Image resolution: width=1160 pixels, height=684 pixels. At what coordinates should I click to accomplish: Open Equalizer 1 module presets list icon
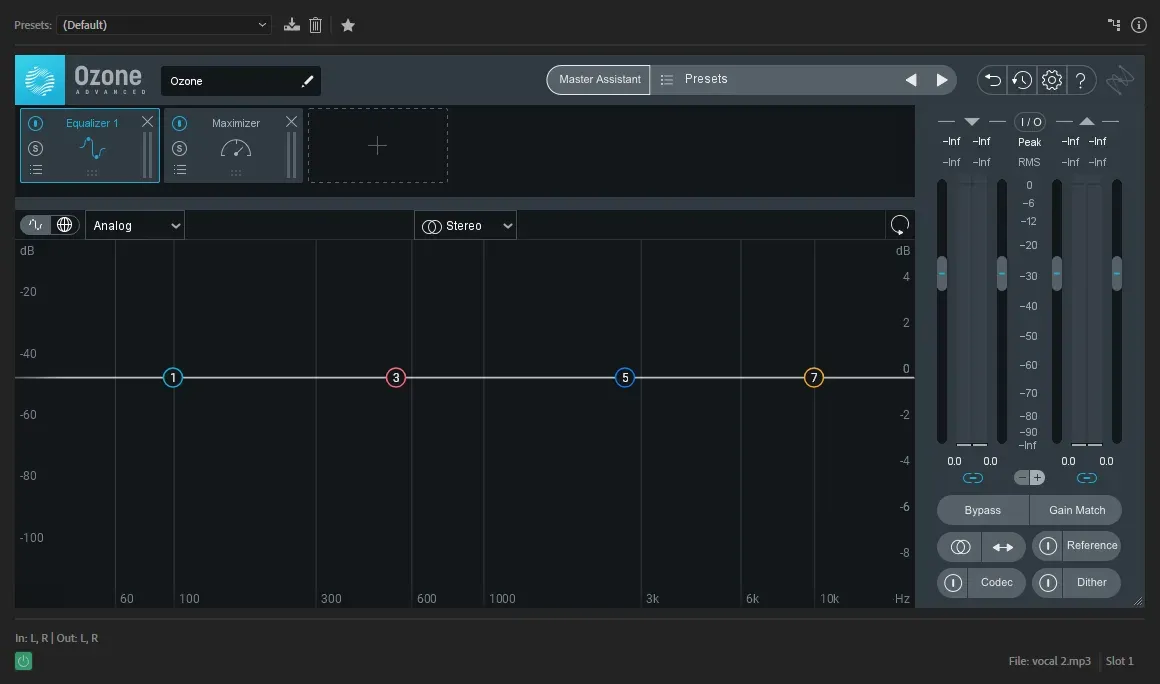(x=36, y=170)
